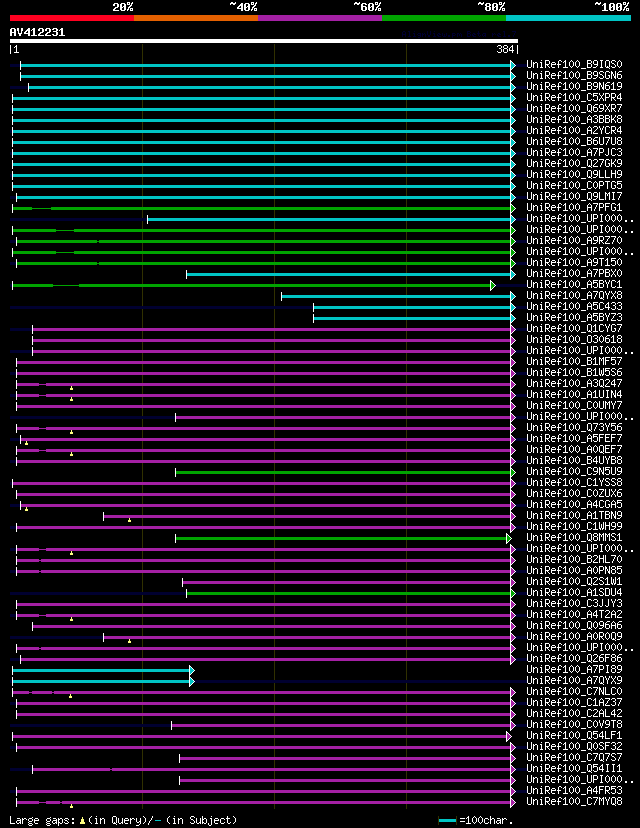The width and height of the screenshot is (640, 828).
Task: Select the UniRef100_A1UIN4 label
Action: (574, 394)
